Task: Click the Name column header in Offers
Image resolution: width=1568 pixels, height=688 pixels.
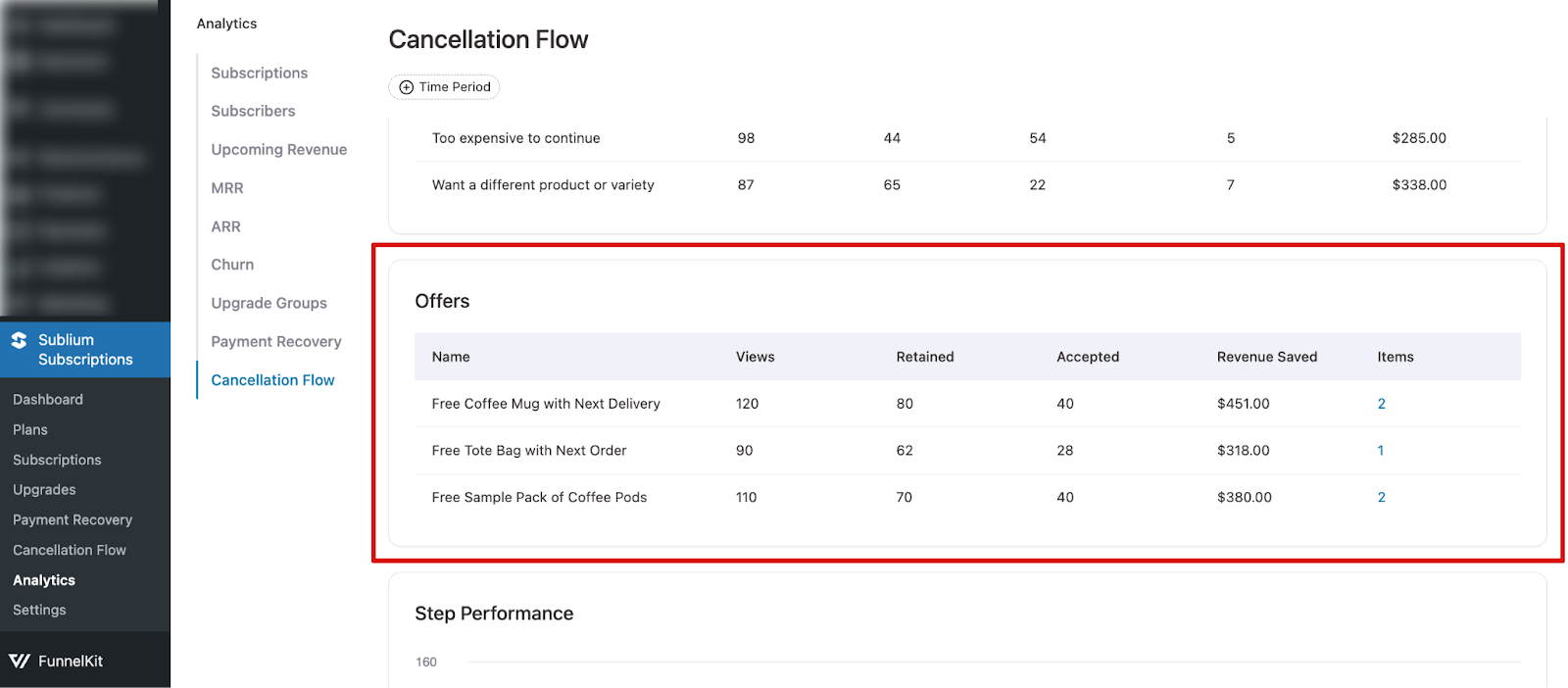Action: [x=451, y=357]
